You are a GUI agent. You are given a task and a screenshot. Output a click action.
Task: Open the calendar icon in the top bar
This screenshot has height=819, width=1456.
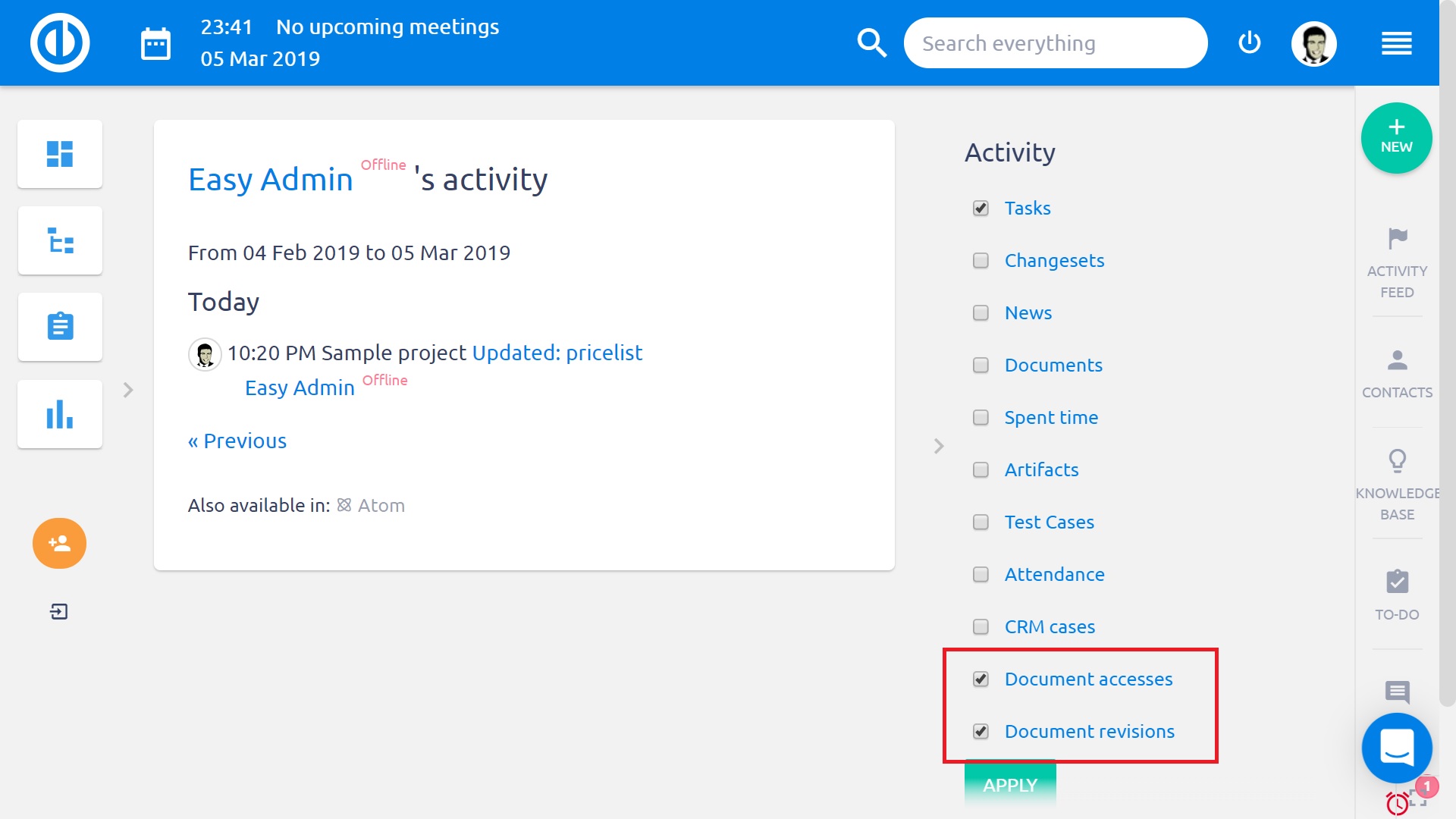pos(155,43)
